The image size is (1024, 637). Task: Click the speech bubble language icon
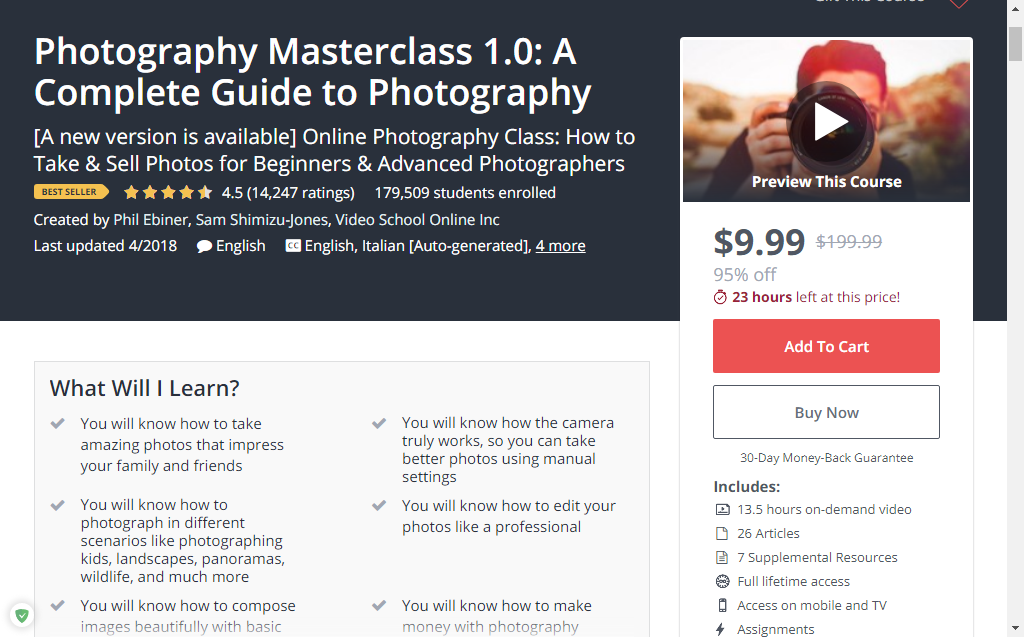point(204,246)
